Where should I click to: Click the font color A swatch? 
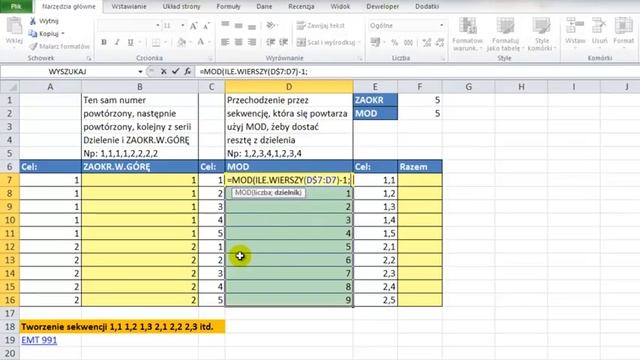[x=201, y=42]
